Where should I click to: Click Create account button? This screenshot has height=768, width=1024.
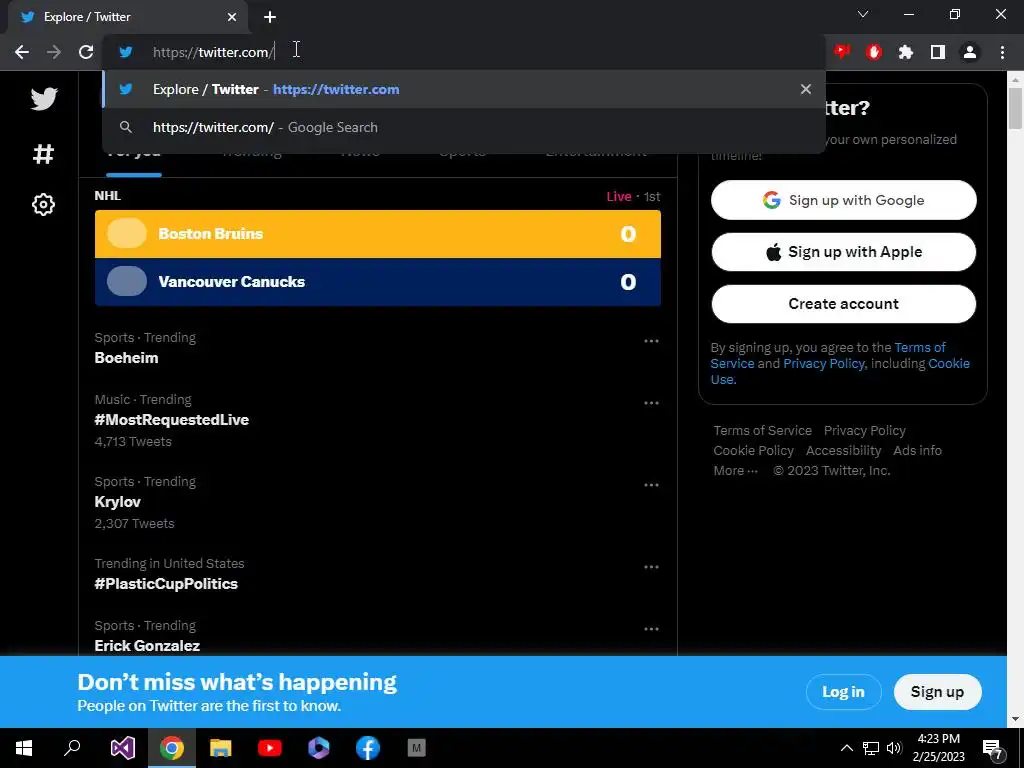point(843,304)
